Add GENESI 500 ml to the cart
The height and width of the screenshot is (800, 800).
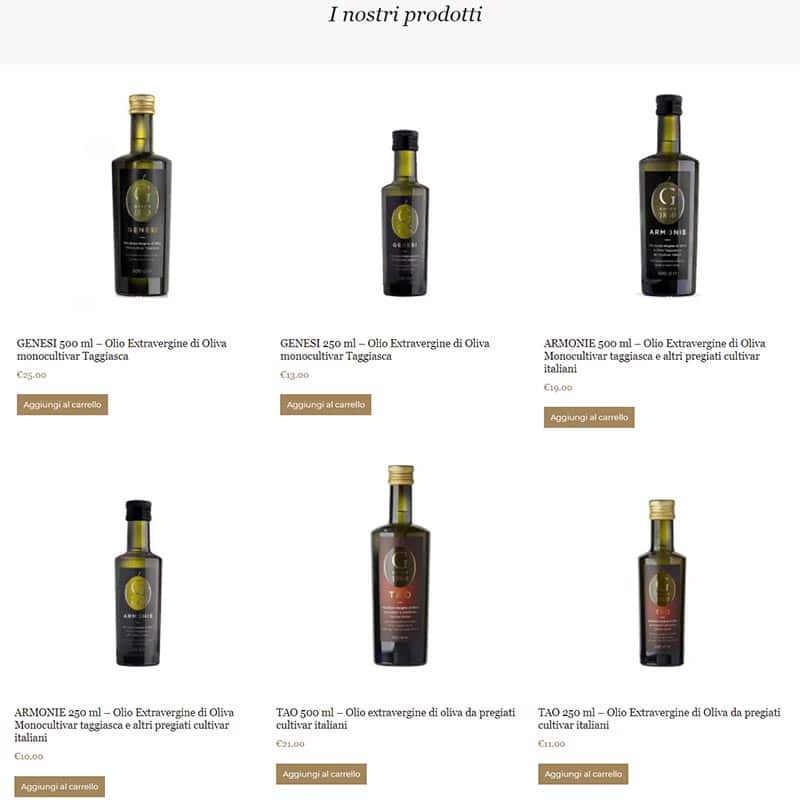click(x=62, y=405)
